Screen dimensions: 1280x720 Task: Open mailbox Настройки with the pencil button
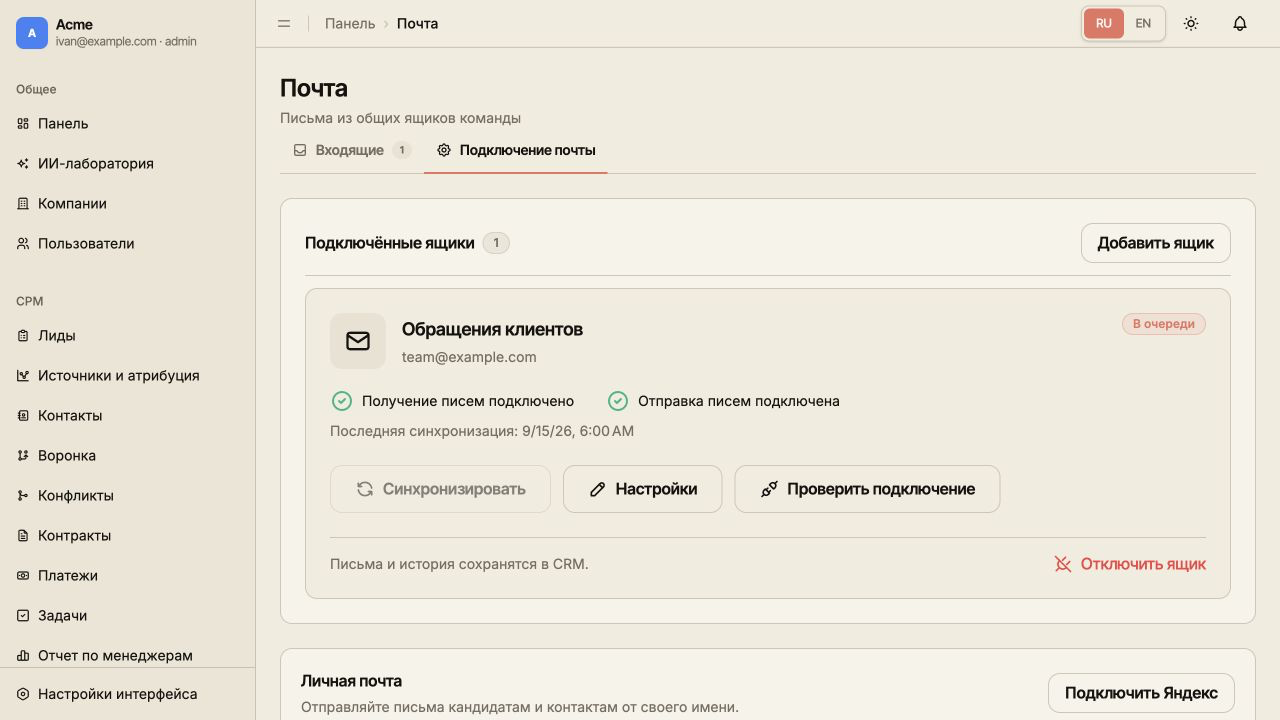[642, 489]
